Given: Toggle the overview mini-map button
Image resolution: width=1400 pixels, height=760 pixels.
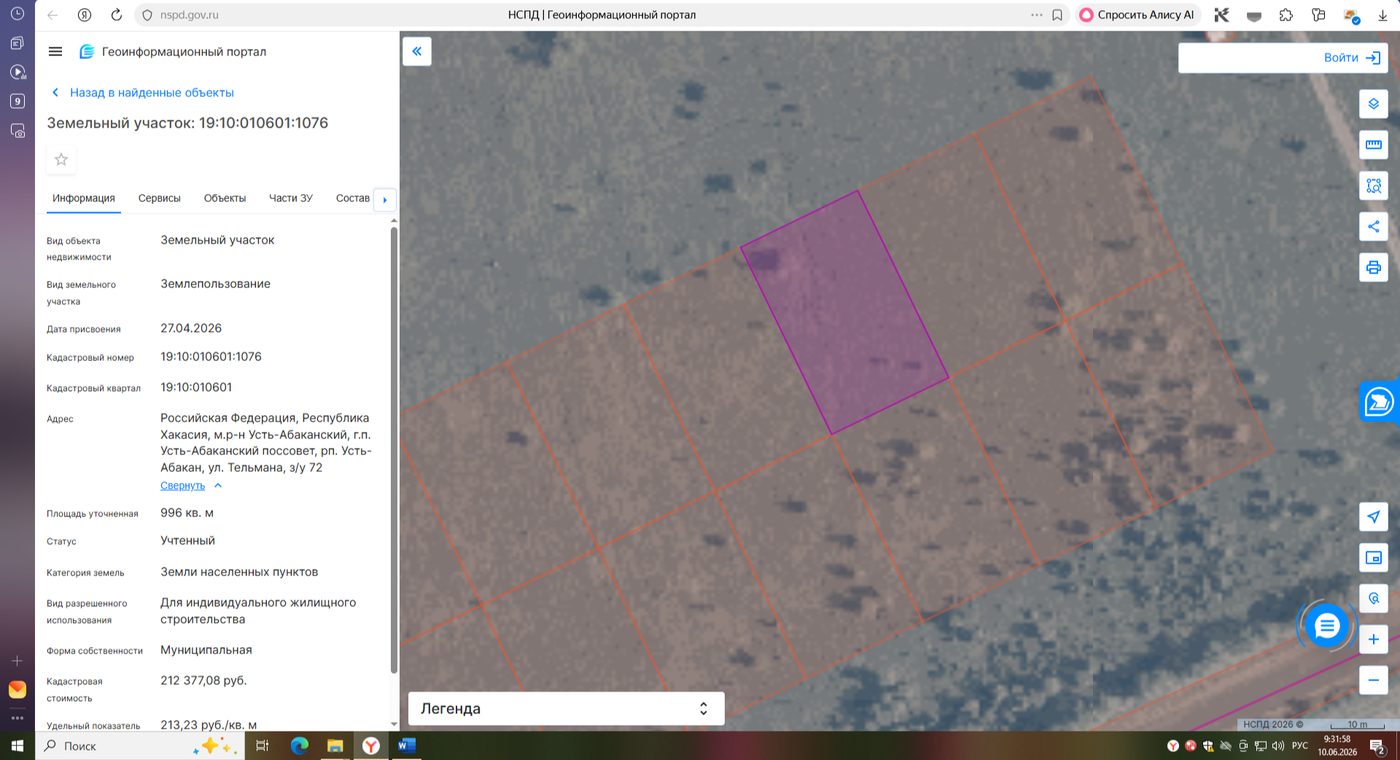Looking at the screenshot, I should [1374, 558].
